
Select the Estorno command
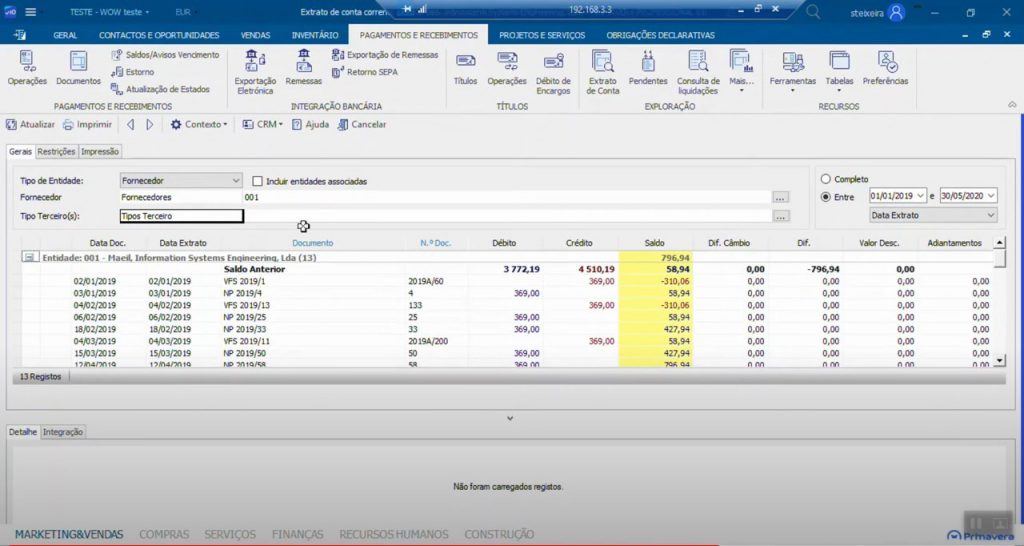click(133, 72)
